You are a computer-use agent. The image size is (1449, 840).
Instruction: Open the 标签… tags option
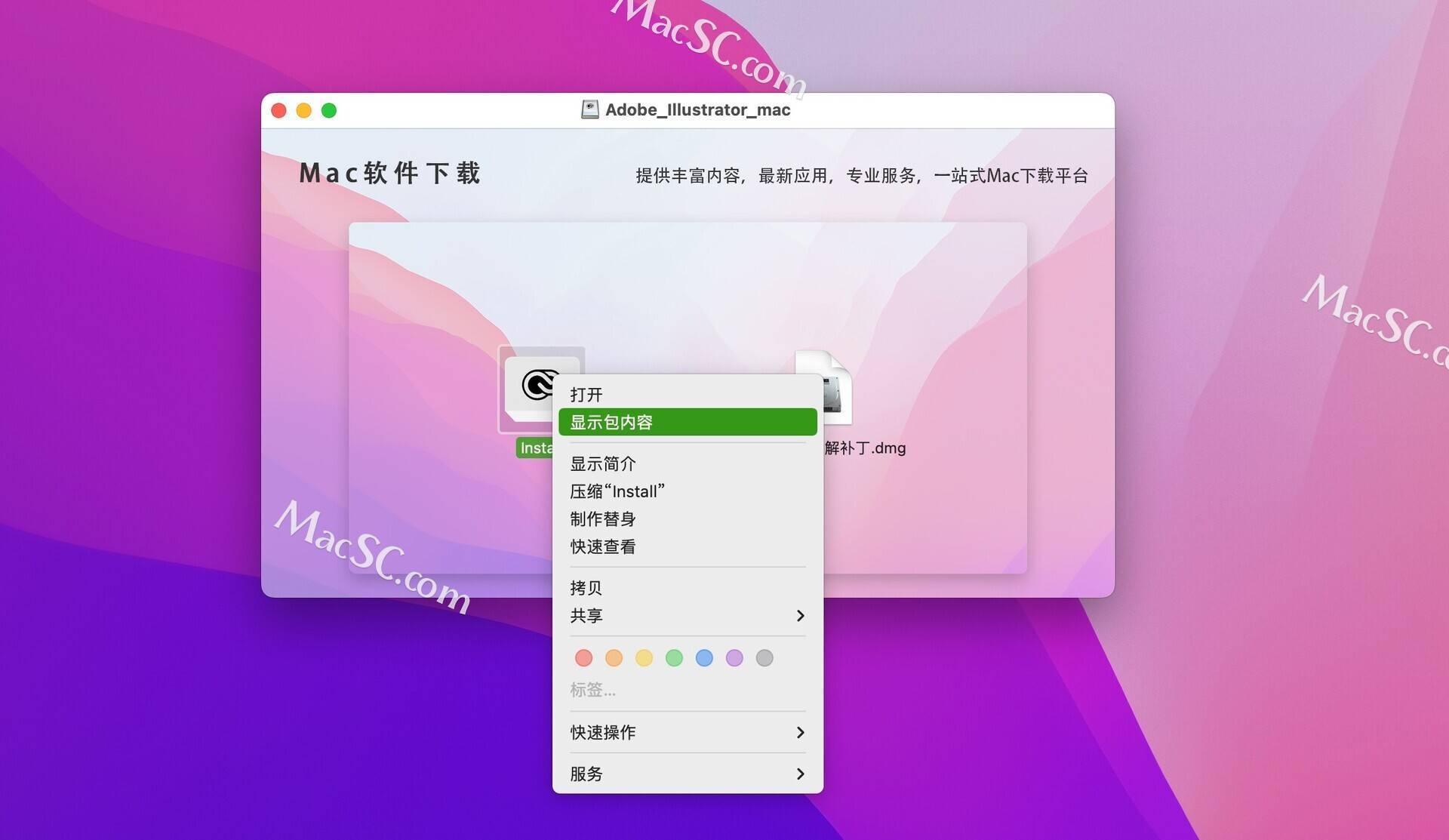coord(593,690)
